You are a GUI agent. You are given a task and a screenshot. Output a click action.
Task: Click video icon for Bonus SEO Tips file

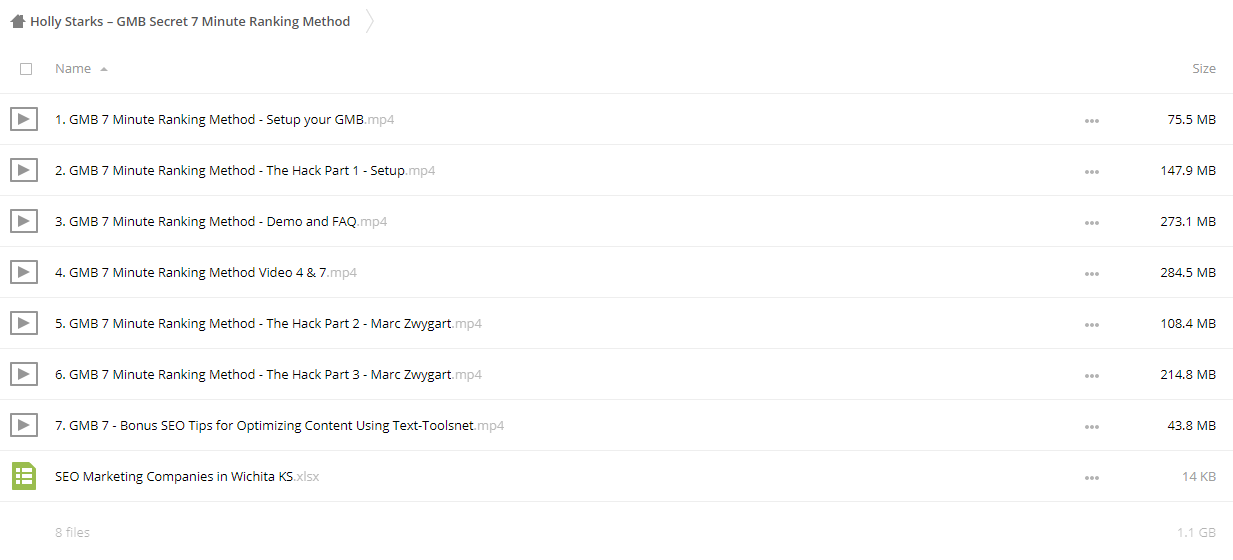(x=24, y=425)
